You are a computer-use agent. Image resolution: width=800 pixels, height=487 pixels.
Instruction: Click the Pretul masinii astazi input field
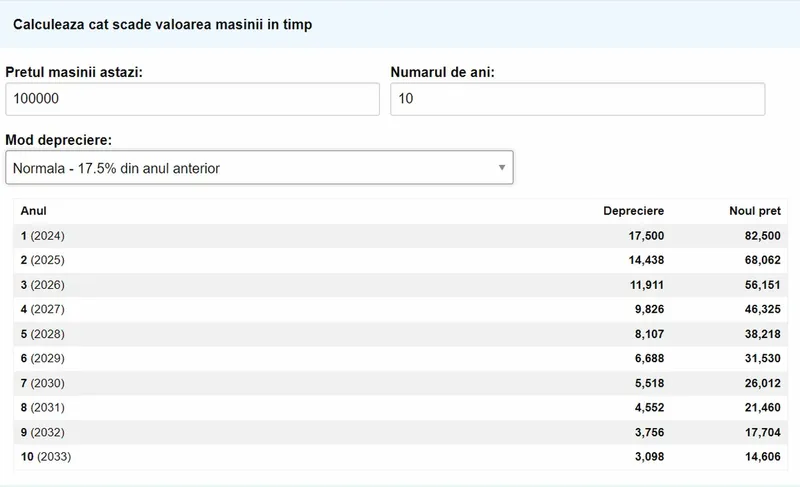192,99
